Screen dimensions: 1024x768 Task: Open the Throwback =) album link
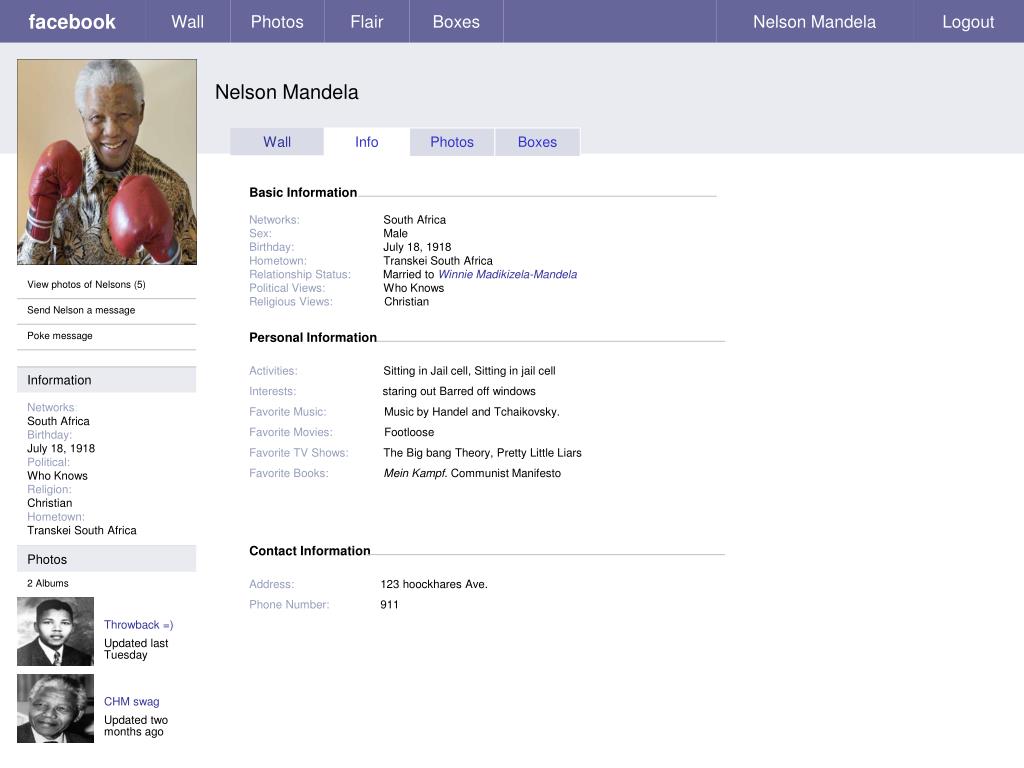point(138,625)
